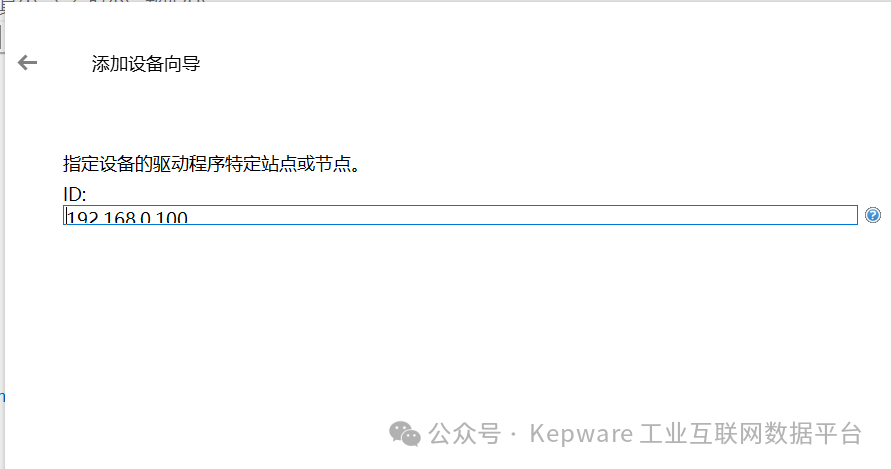Focus the device ID text box
Viewport: 891px width, 469px height.
point(460,215)
